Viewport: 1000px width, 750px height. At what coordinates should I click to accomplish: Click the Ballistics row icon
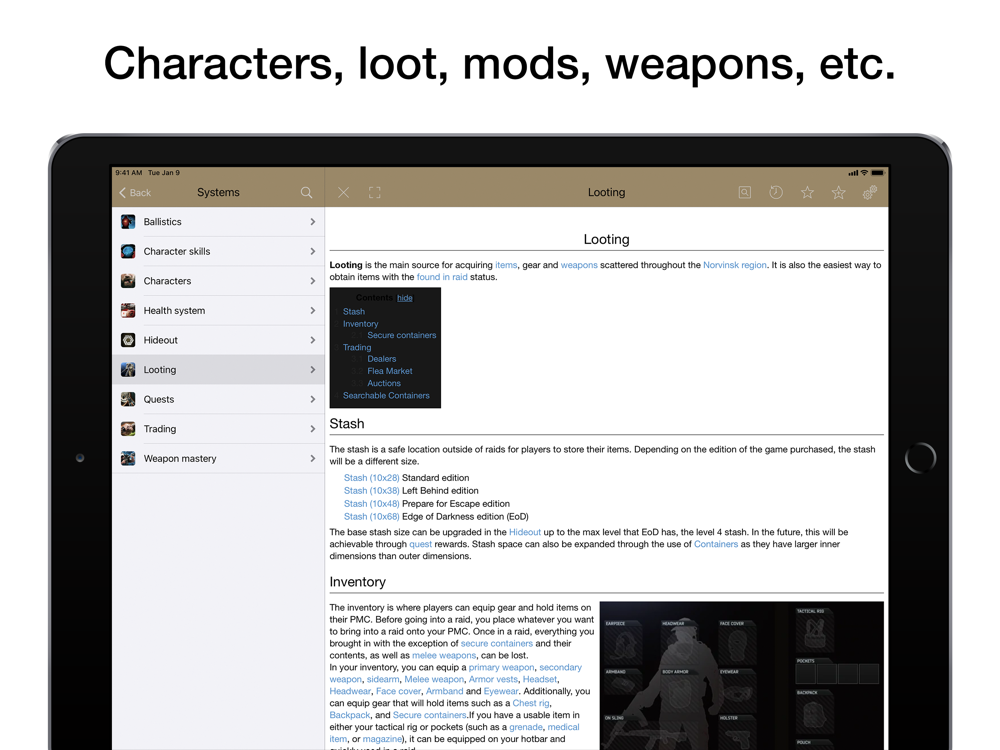pos(128,222)
